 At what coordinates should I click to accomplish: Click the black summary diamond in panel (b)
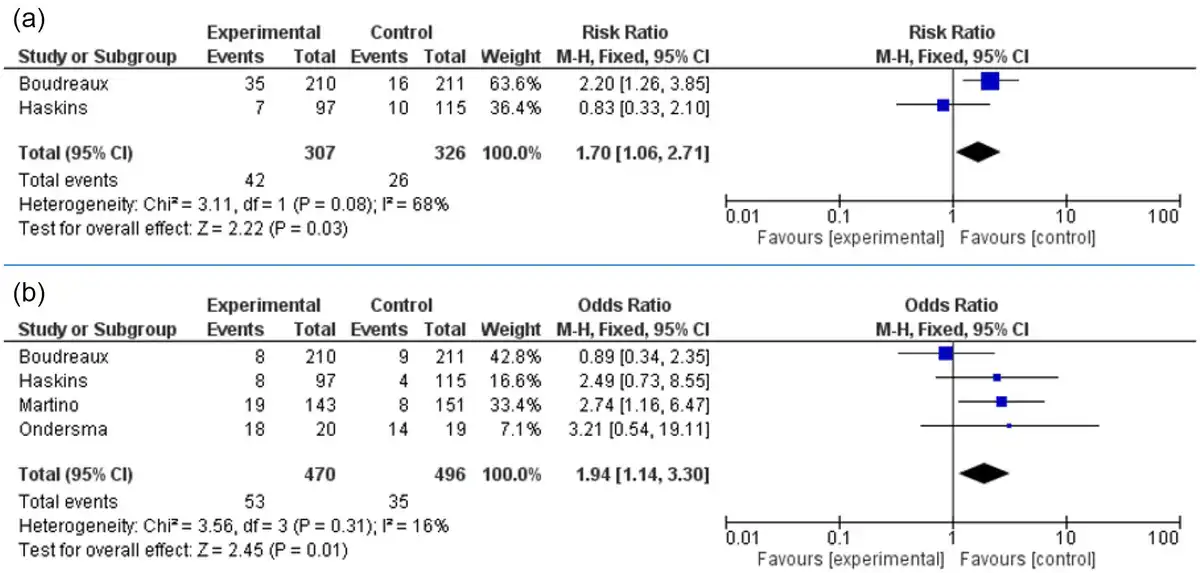[x=985, y=473]
